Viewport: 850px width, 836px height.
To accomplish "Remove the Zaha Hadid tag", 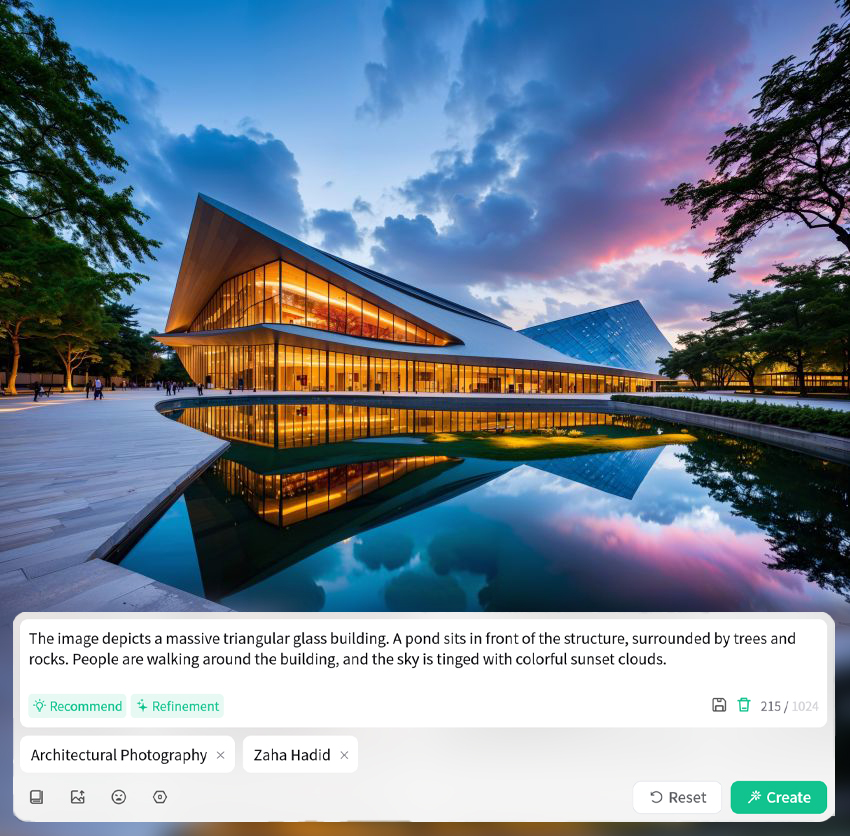I will tap(344, 755).
